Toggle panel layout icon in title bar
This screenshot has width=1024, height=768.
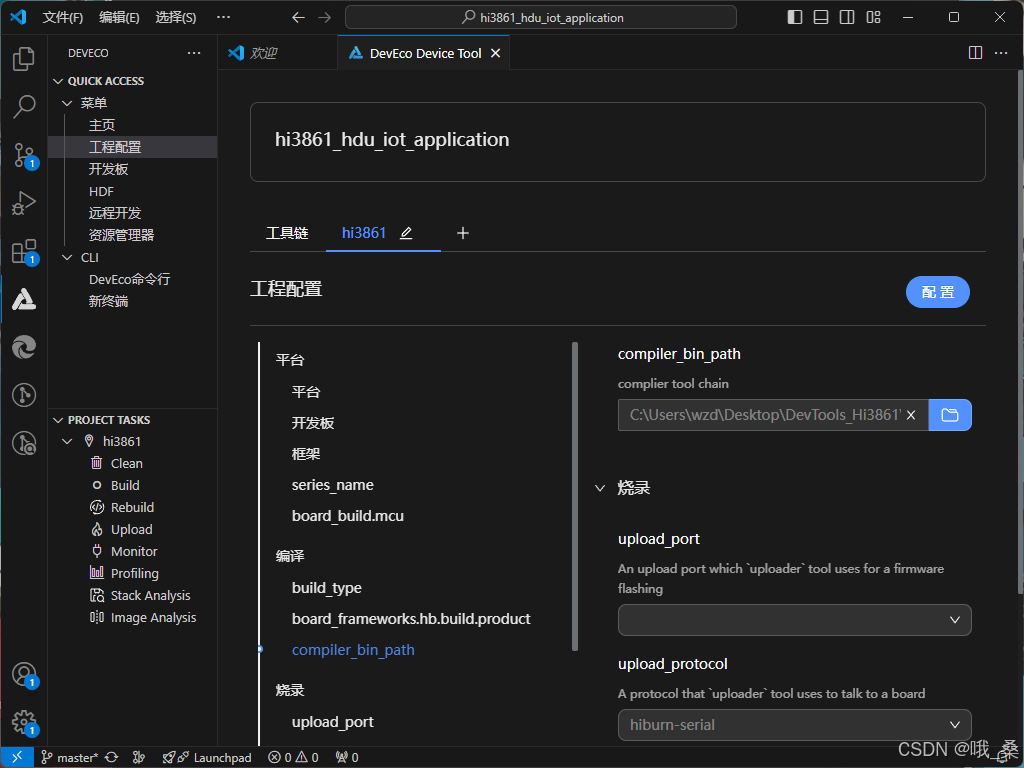point(821,17)
